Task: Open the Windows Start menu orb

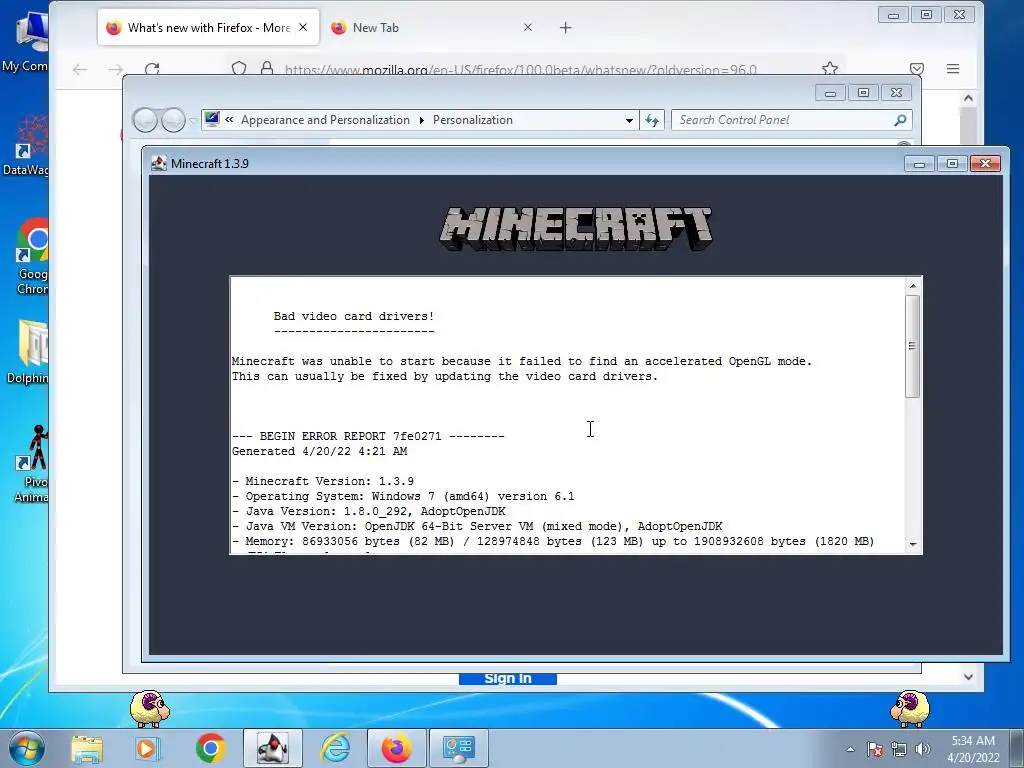Action: click(27, 748)
